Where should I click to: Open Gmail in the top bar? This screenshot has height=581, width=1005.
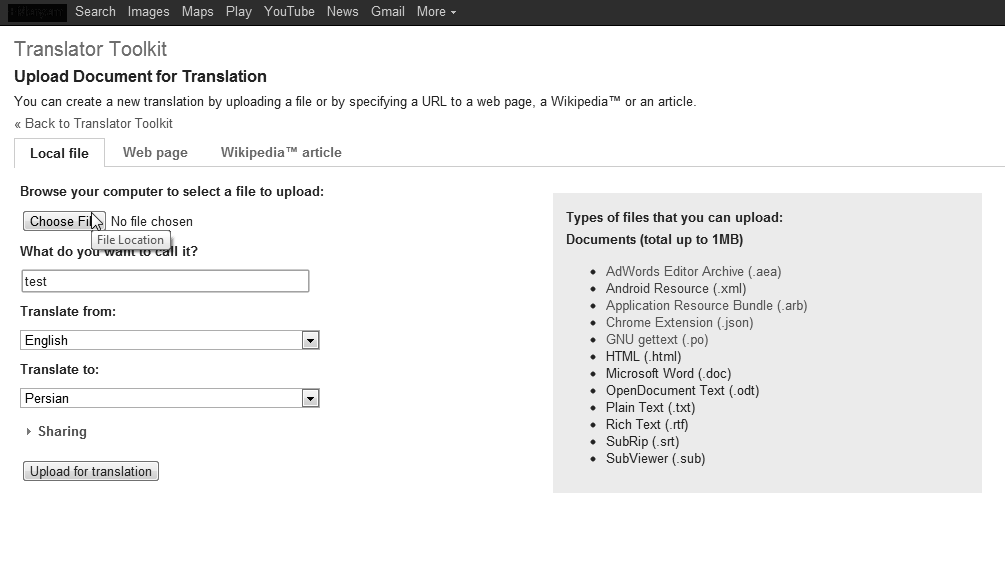[388, 12]
